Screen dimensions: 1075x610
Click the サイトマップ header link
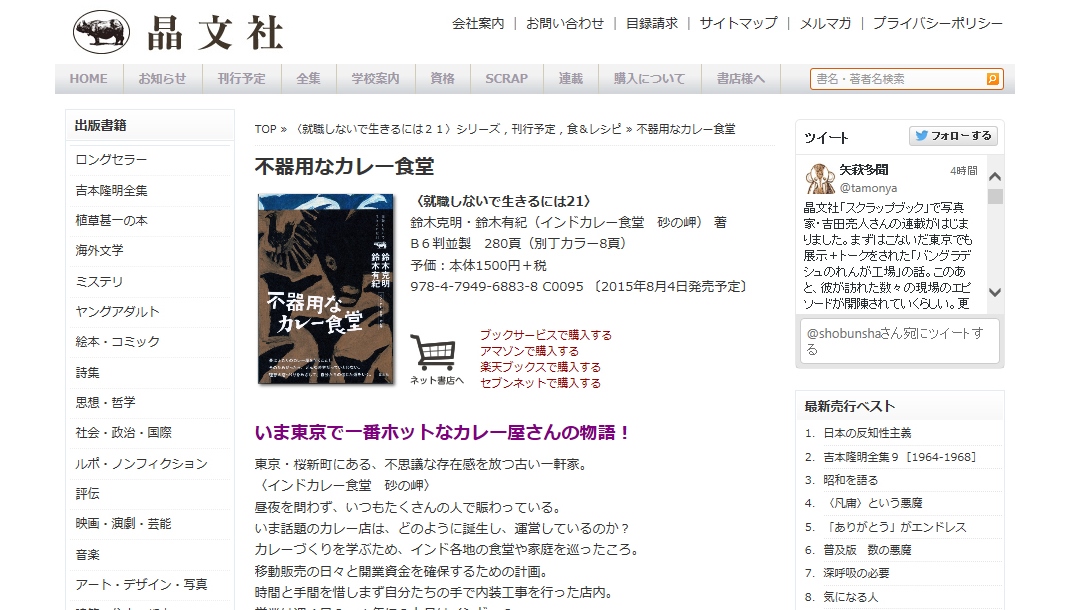(738, 23)
